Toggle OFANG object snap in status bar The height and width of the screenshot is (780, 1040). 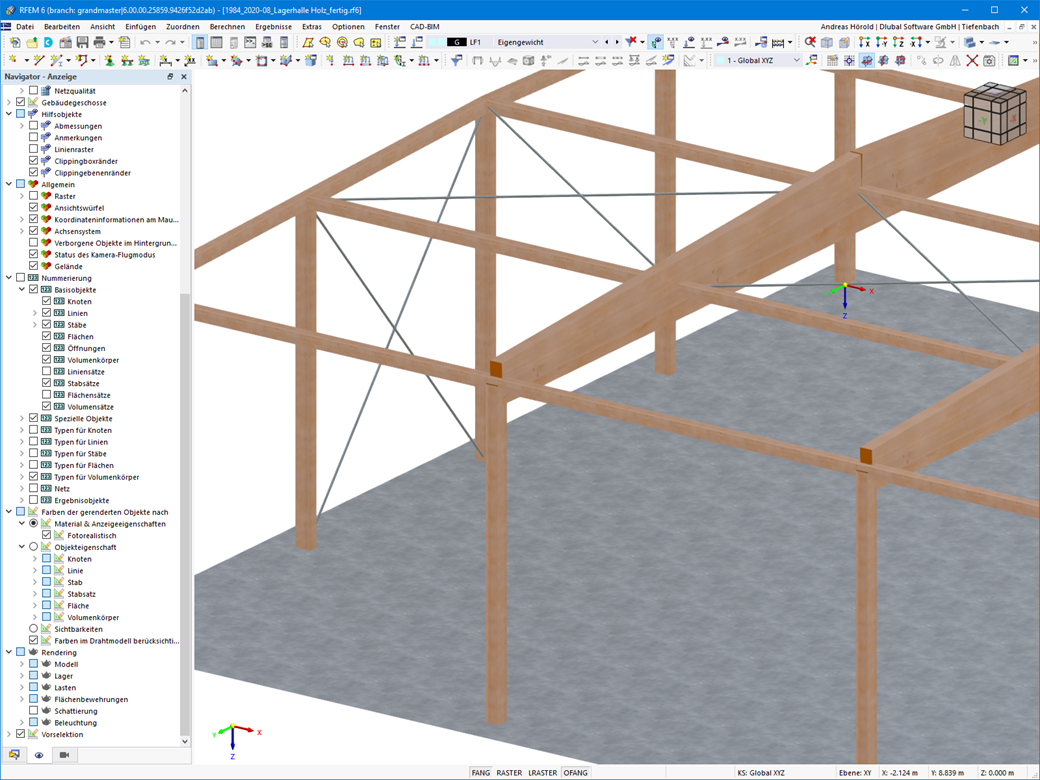tap(575, 773)
